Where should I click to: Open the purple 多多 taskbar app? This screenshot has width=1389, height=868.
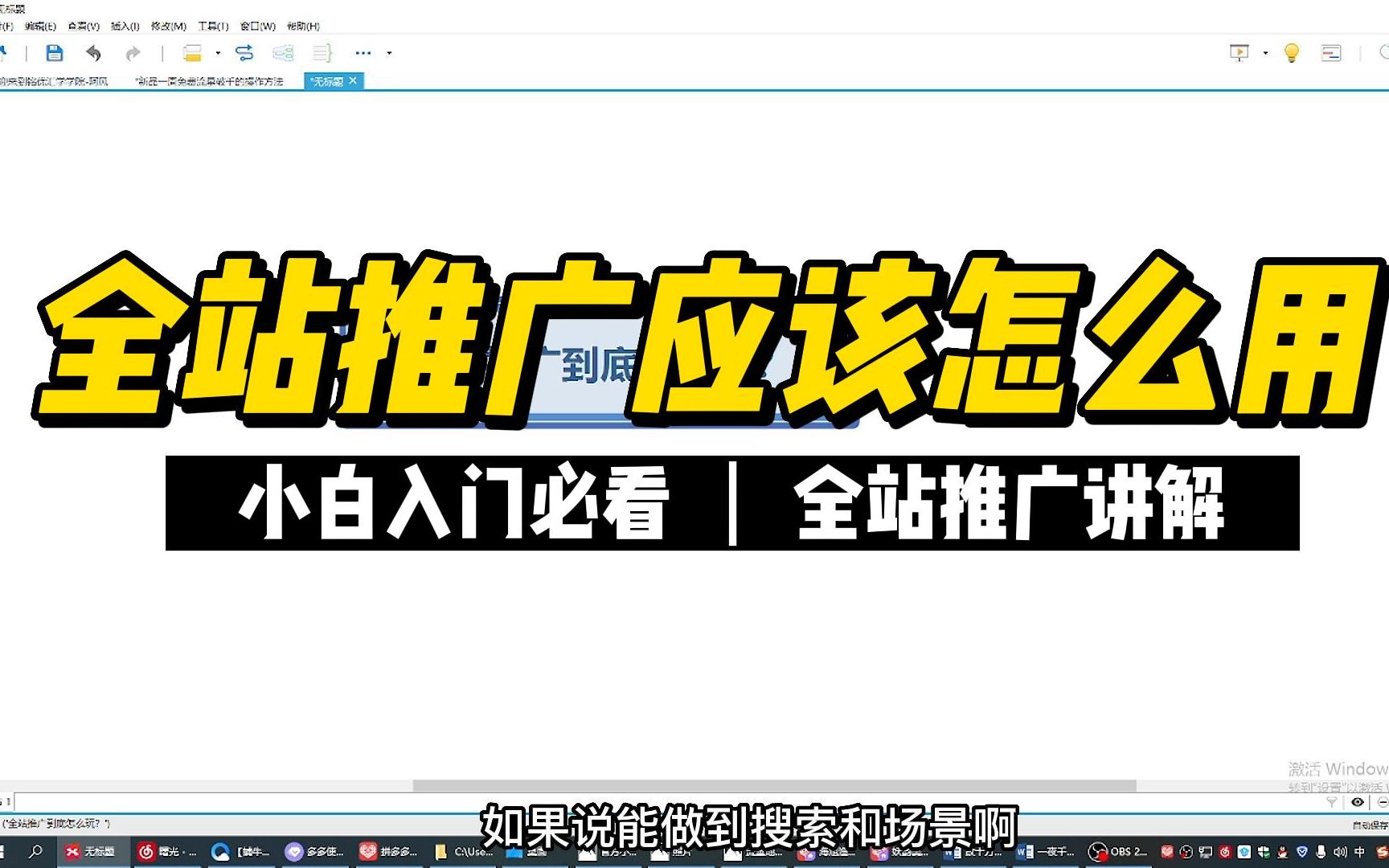point(314,852)
